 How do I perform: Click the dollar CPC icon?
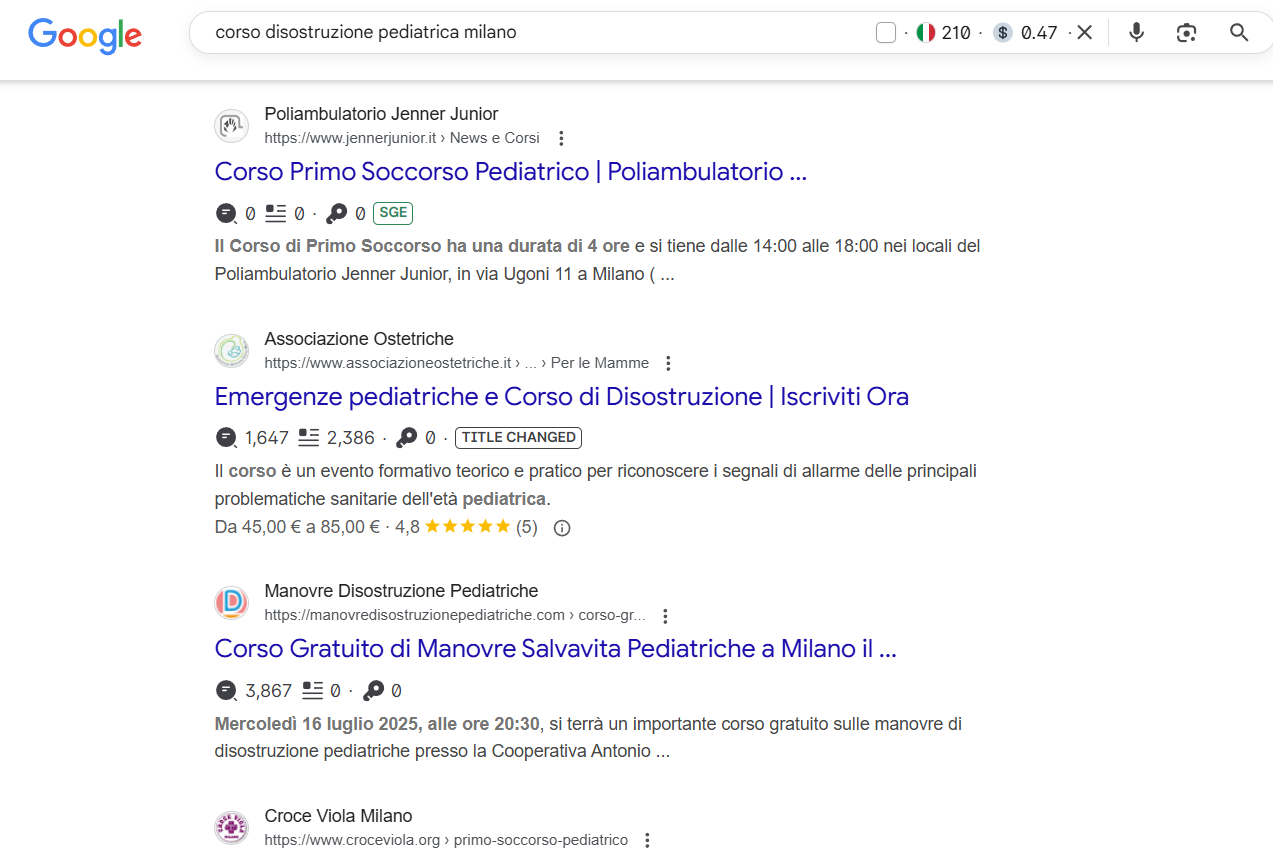(1003, 33)
